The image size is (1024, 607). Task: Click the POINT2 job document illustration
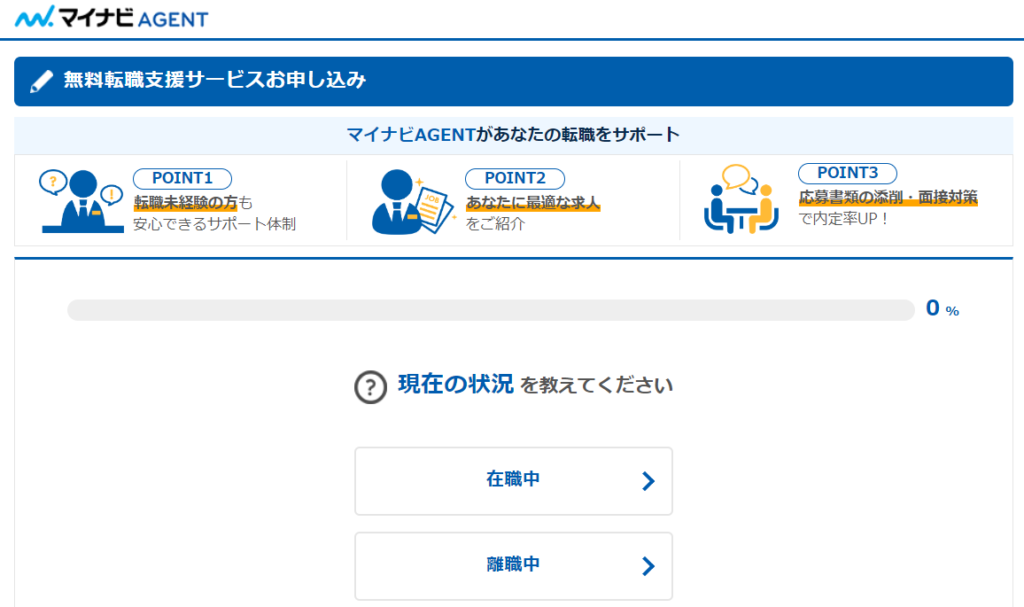[413, 201]
